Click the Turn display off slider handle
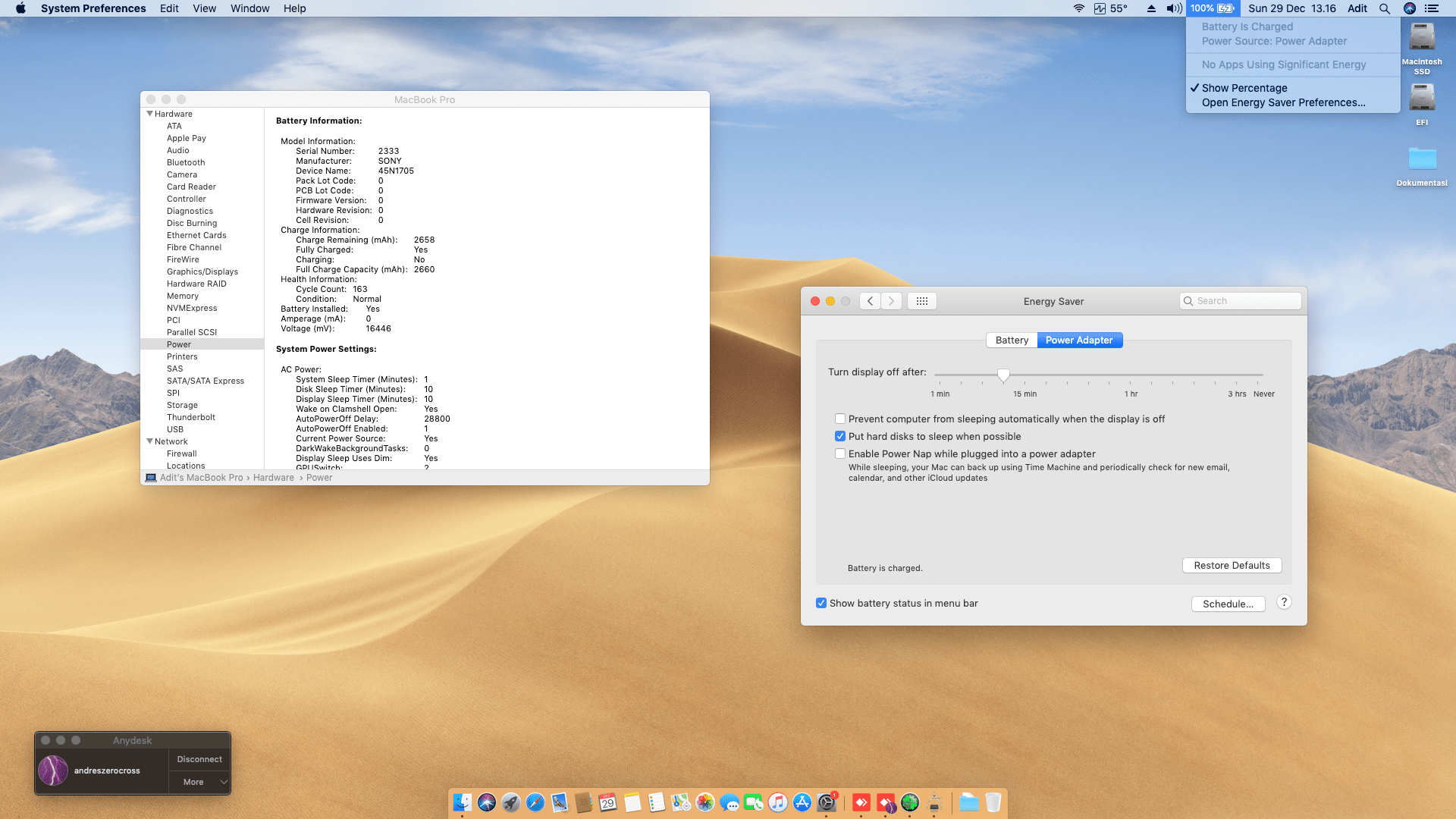The height and width of the screenshot is (819, 1456). pos(1003,375)
